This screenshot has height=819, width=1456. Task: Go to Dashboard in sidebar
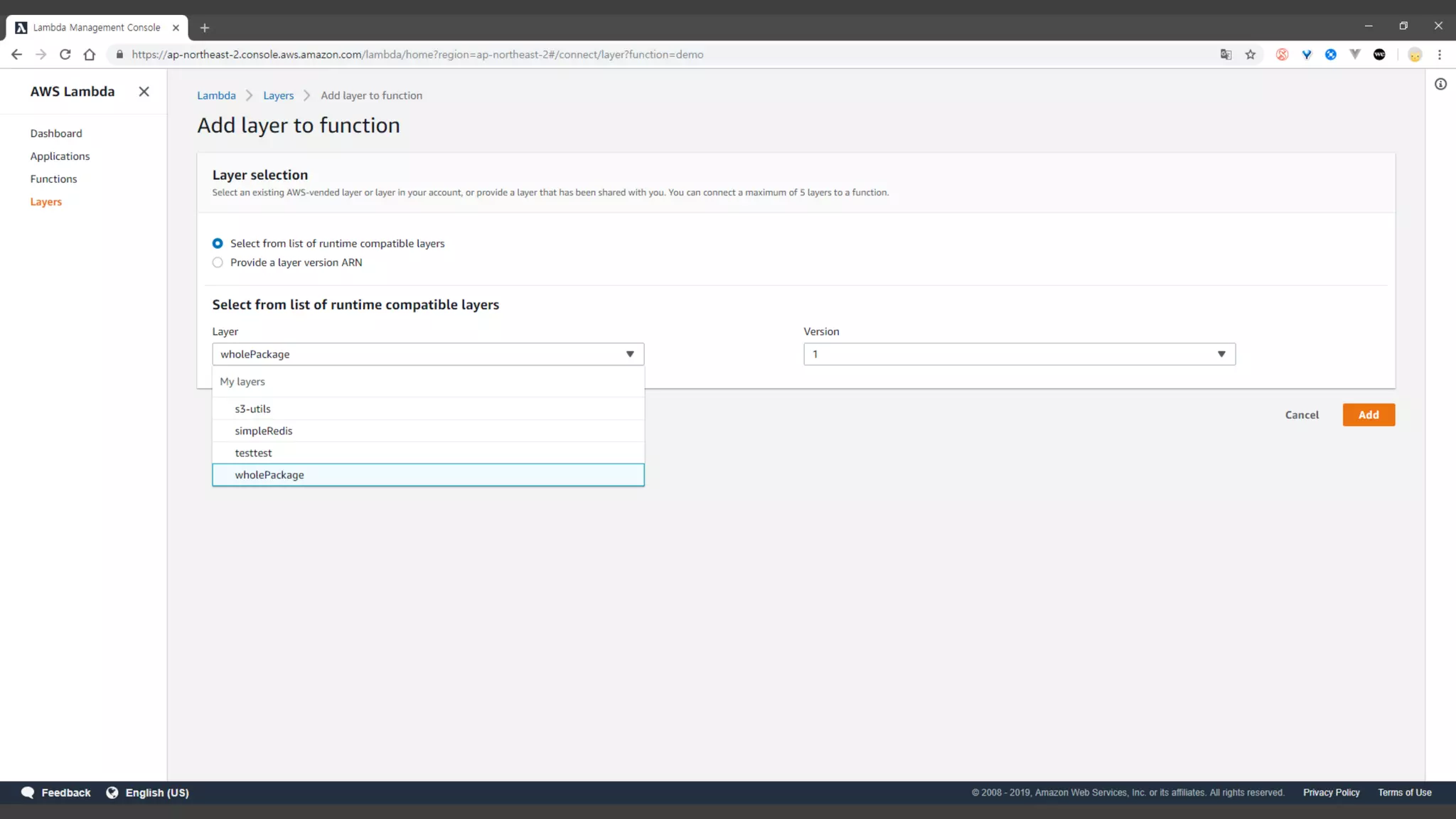click(56, 134)
